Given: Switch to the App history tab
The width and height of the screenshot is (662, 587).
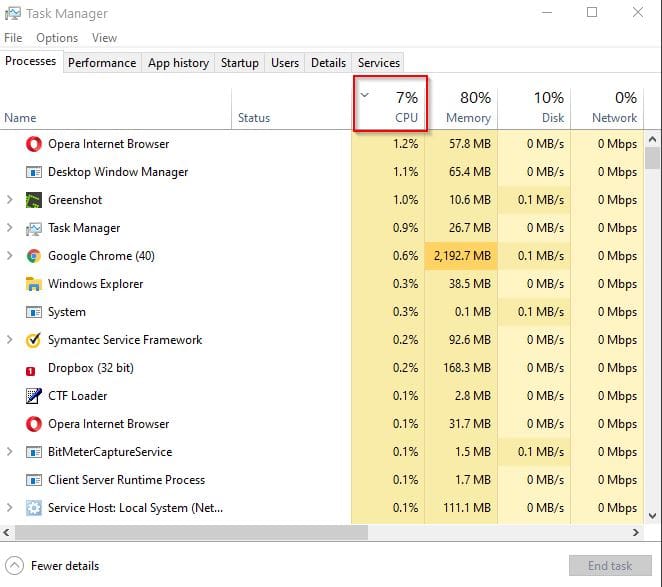Looking at the screenshot, I should point(178,63).
